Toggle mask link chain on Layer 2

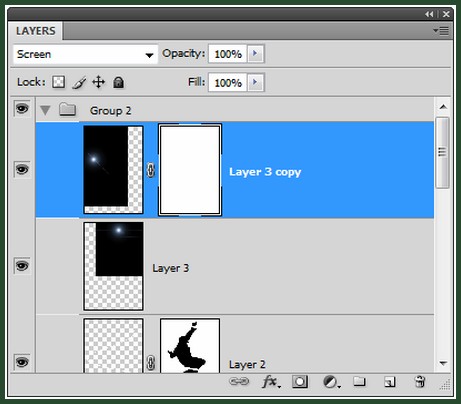(x=151, y=363)
